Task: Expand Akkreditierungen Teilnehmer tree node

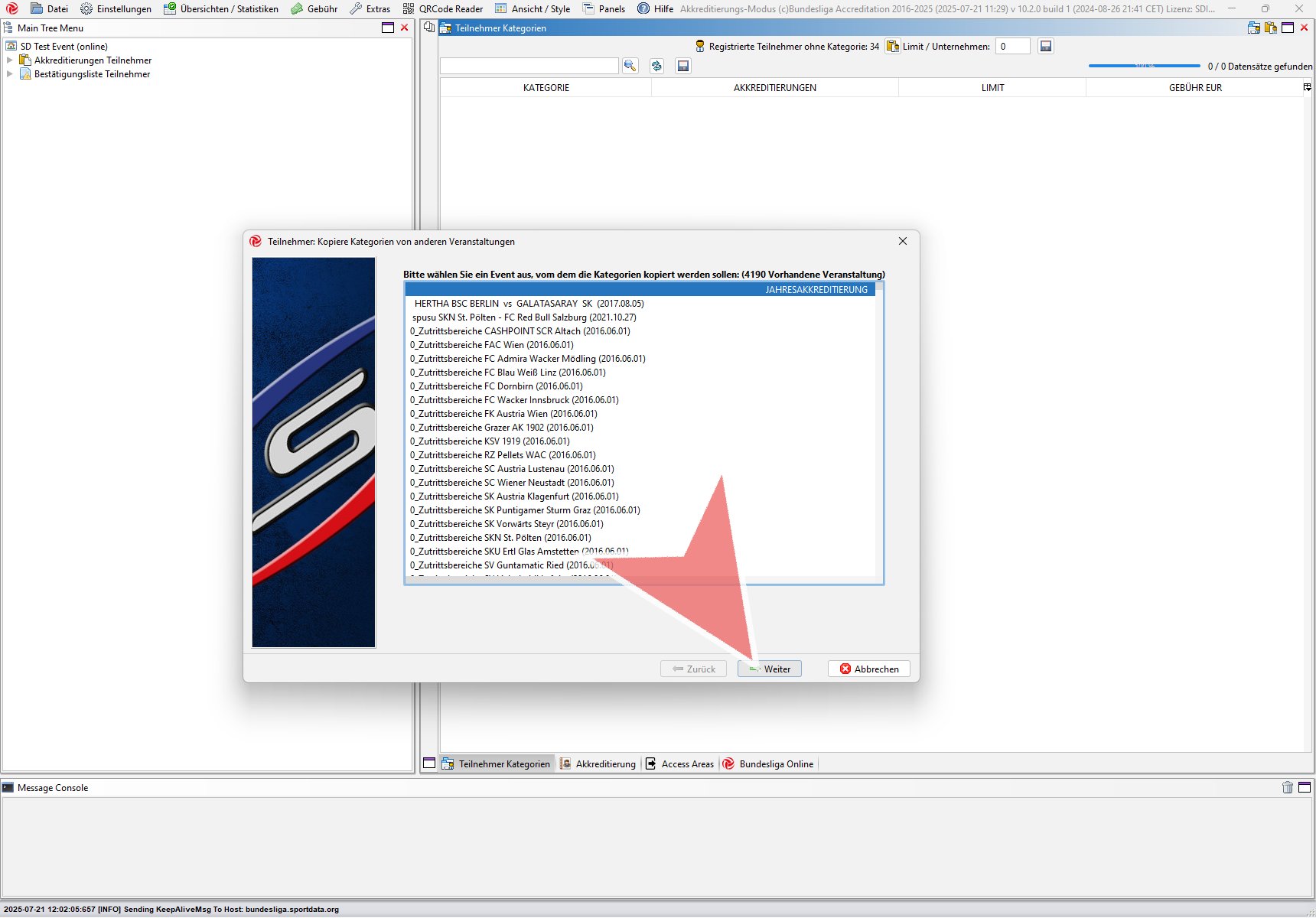Action: (x=10, y=60)
